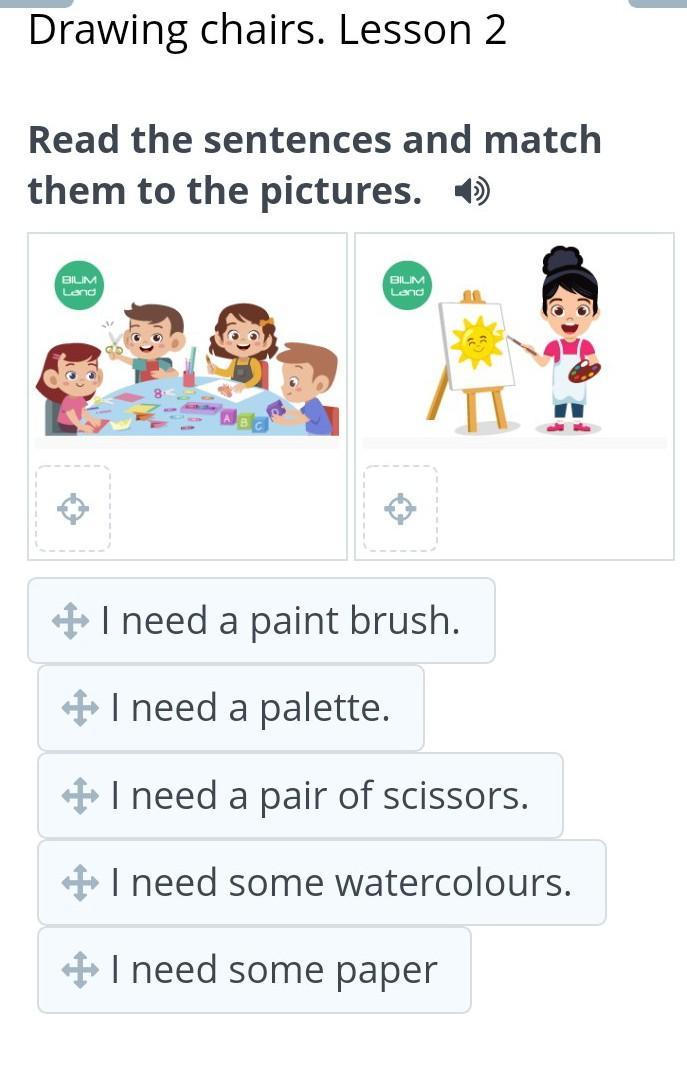Choose 'I need a pair of scissors.' sentence

(x=320, y=796)
